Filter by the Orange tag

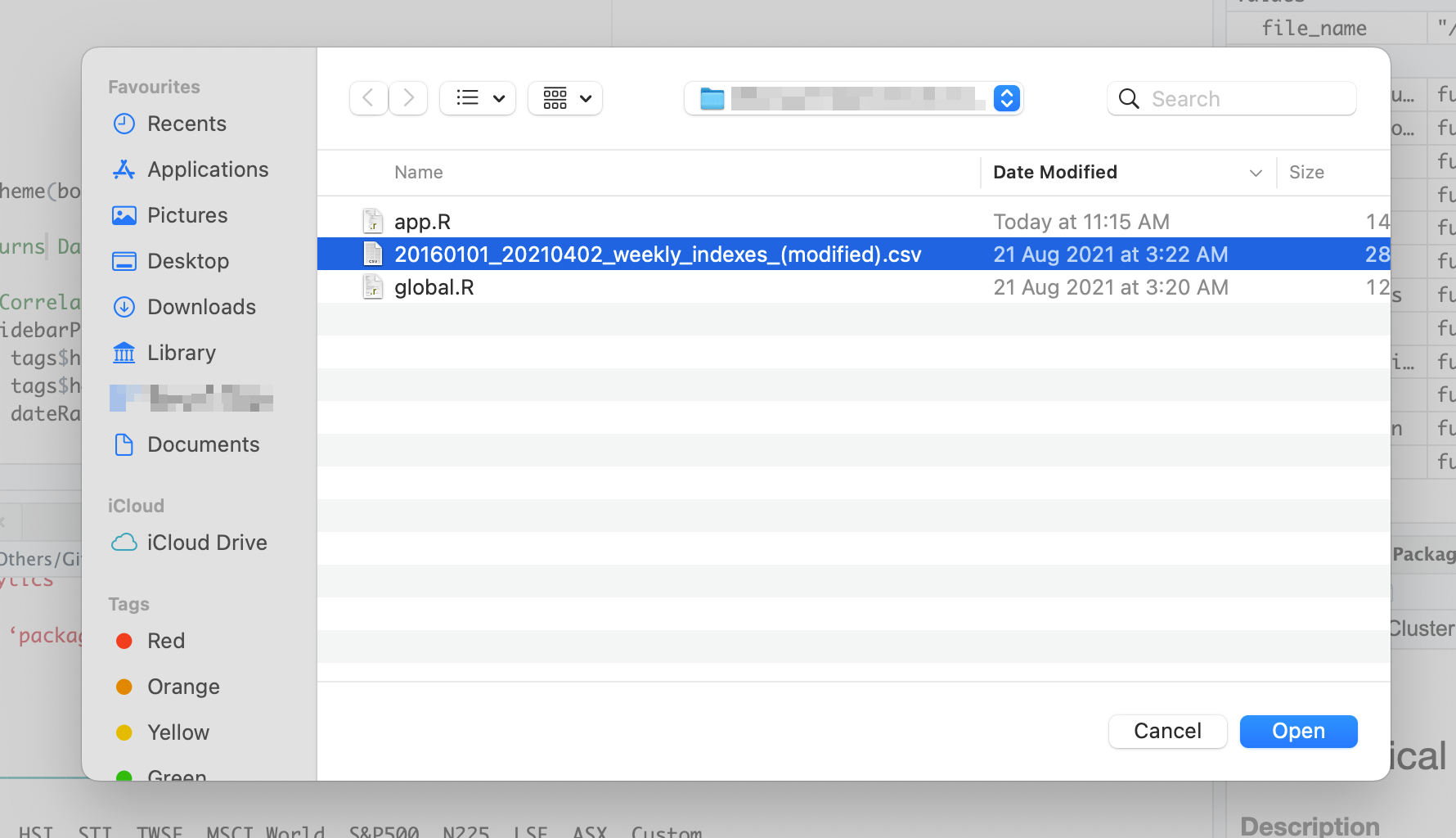pos(183,687)
